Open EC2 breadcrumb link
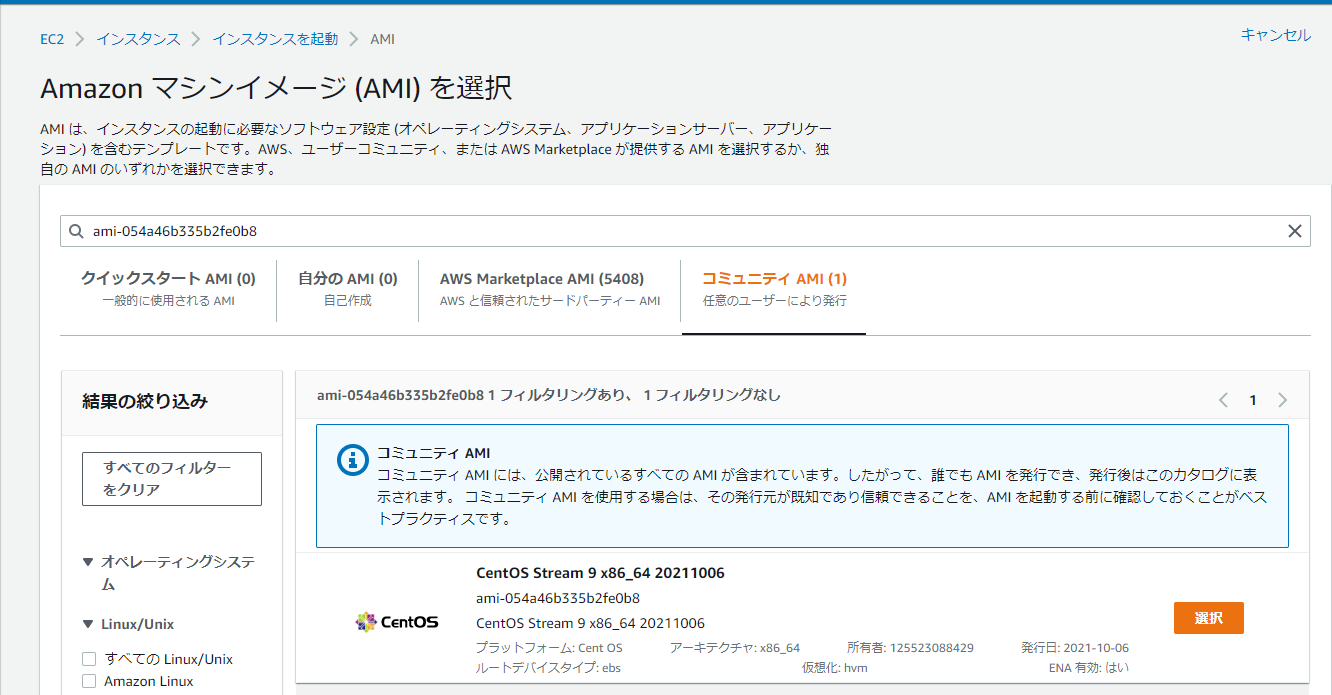 pos(51,39)
